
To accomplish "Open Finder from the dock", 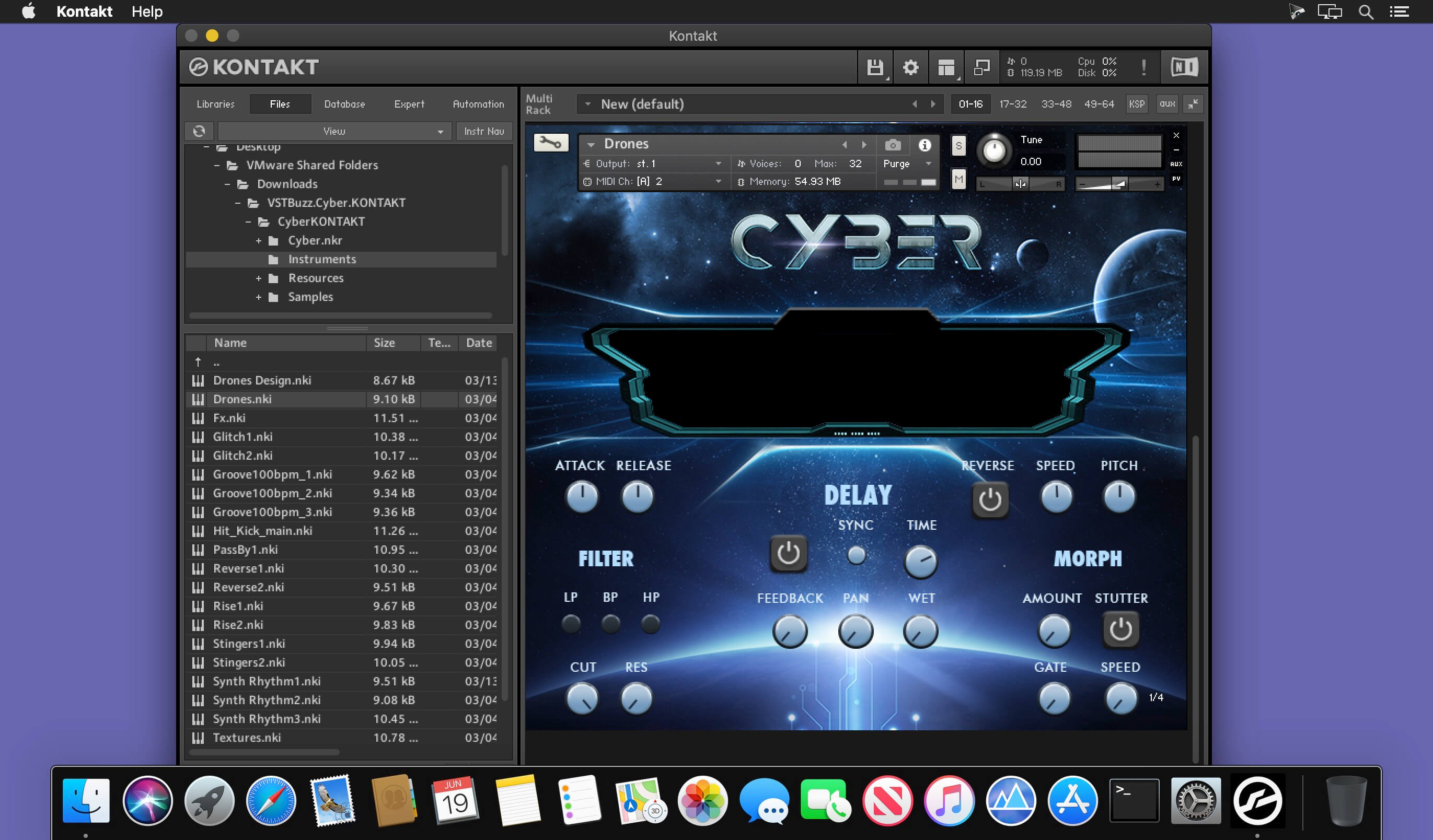I will pos(86,801).
